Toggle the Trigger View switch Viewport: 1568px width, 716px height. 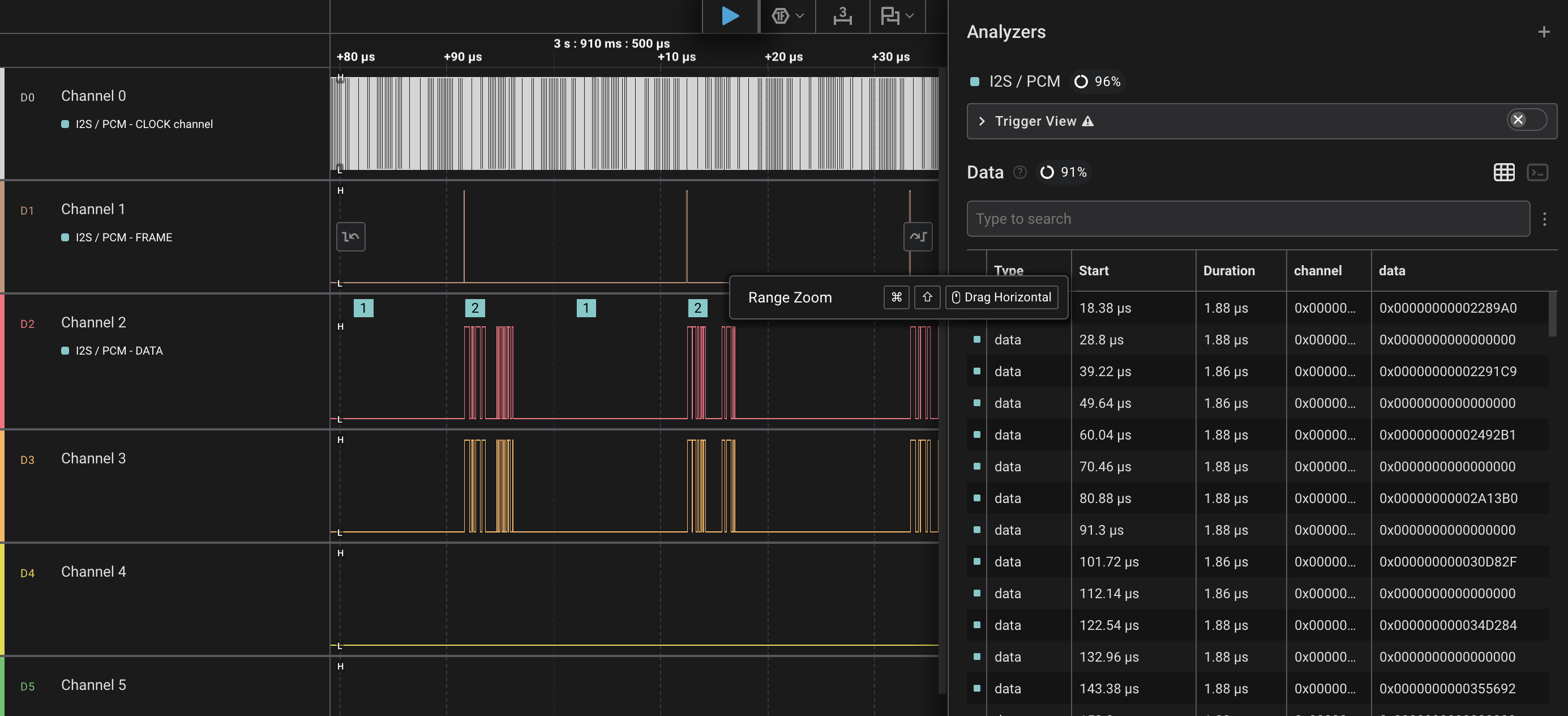1526,120
